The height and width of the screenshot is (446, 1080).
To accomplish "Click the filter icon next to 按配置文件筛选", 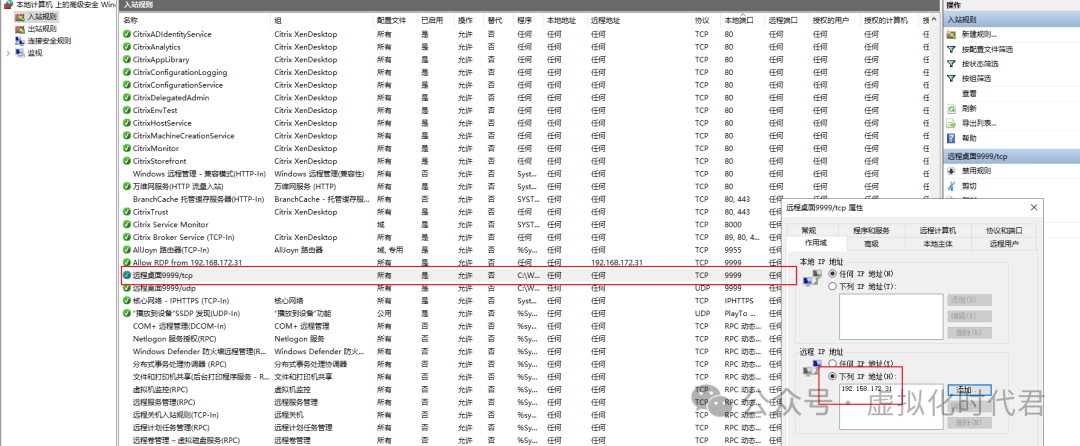I will (951, 50).
